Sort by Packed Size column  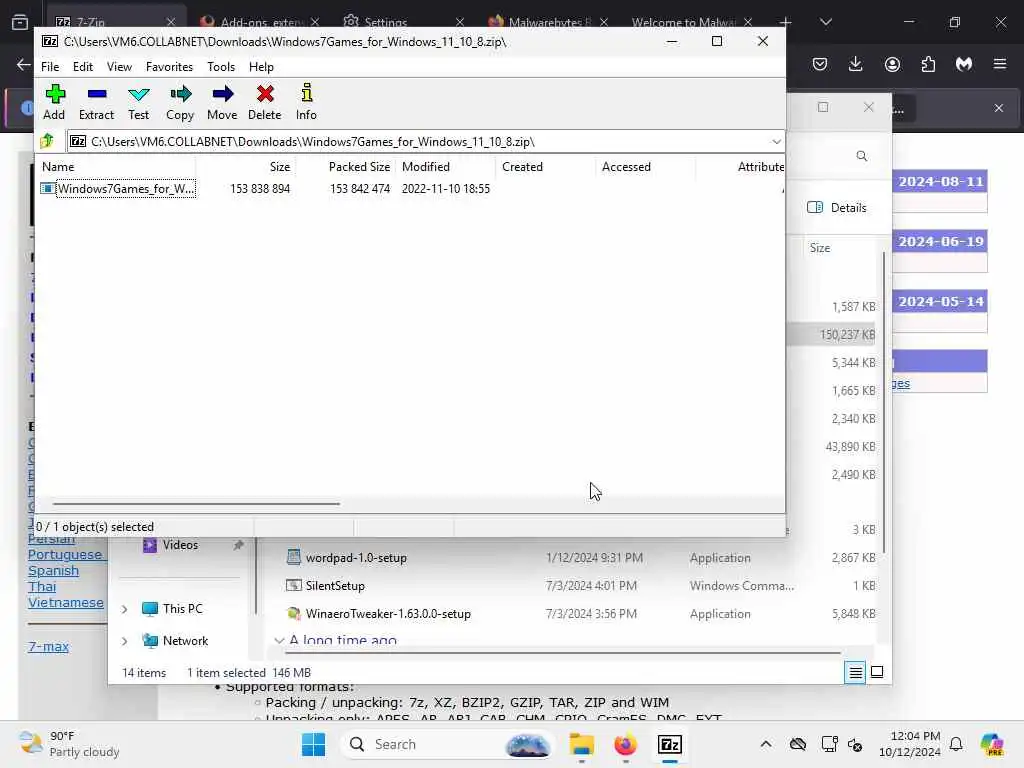coord(359,167)
